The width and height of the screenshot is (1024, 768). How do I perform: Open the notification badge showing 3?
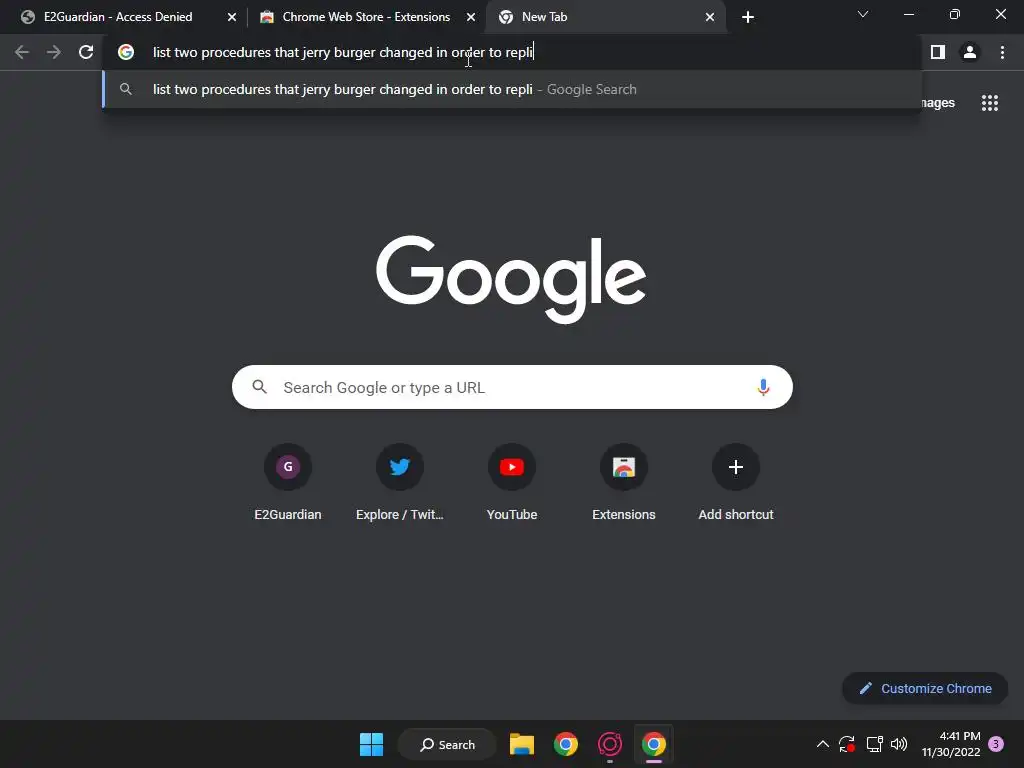point(996,744)
